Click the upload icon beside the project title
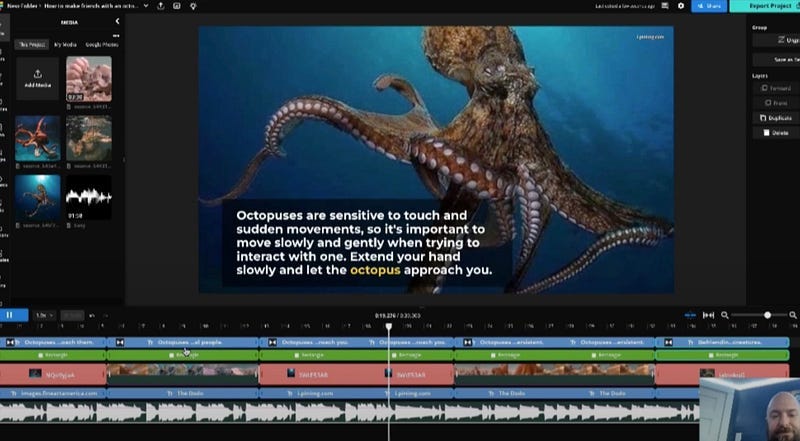 coord(161,6)
